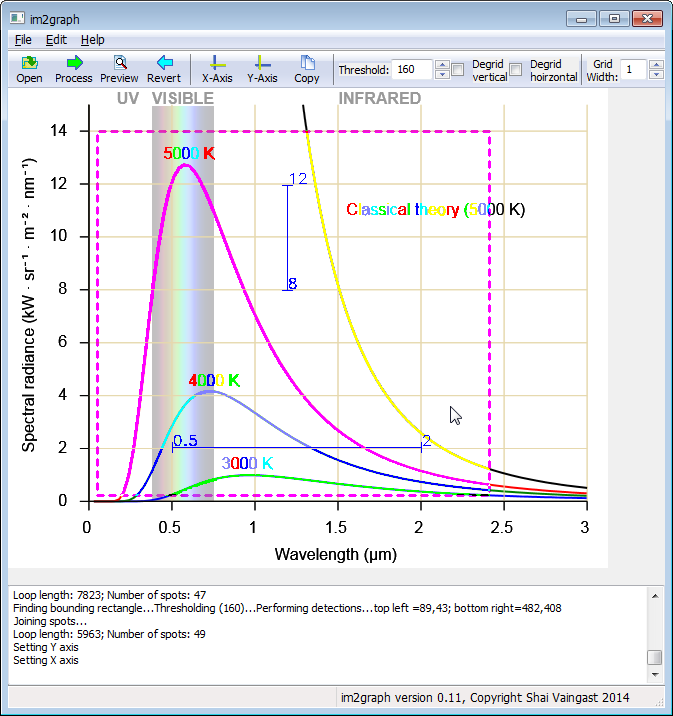This screenshot has height=716, width=673.
Task: Decrease Threshold with the down arrow
Action: pos(443,75)
